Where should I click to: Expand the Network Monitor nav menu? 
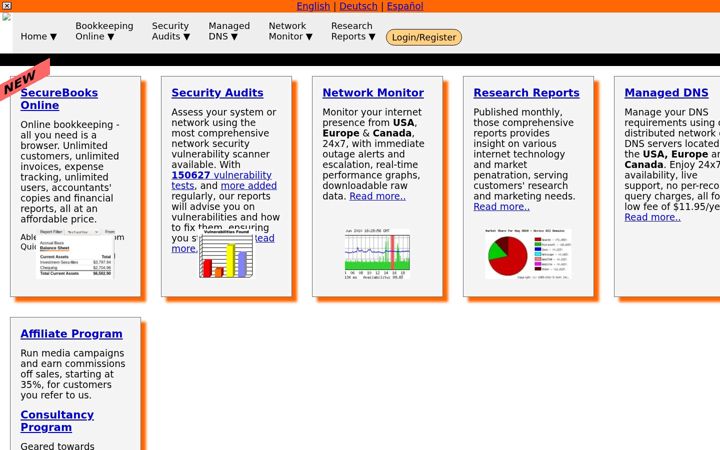[x=291, y=31]
